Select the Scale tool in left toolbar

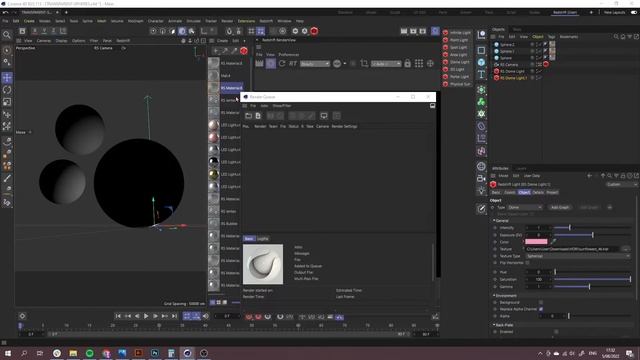coord(7,102)
